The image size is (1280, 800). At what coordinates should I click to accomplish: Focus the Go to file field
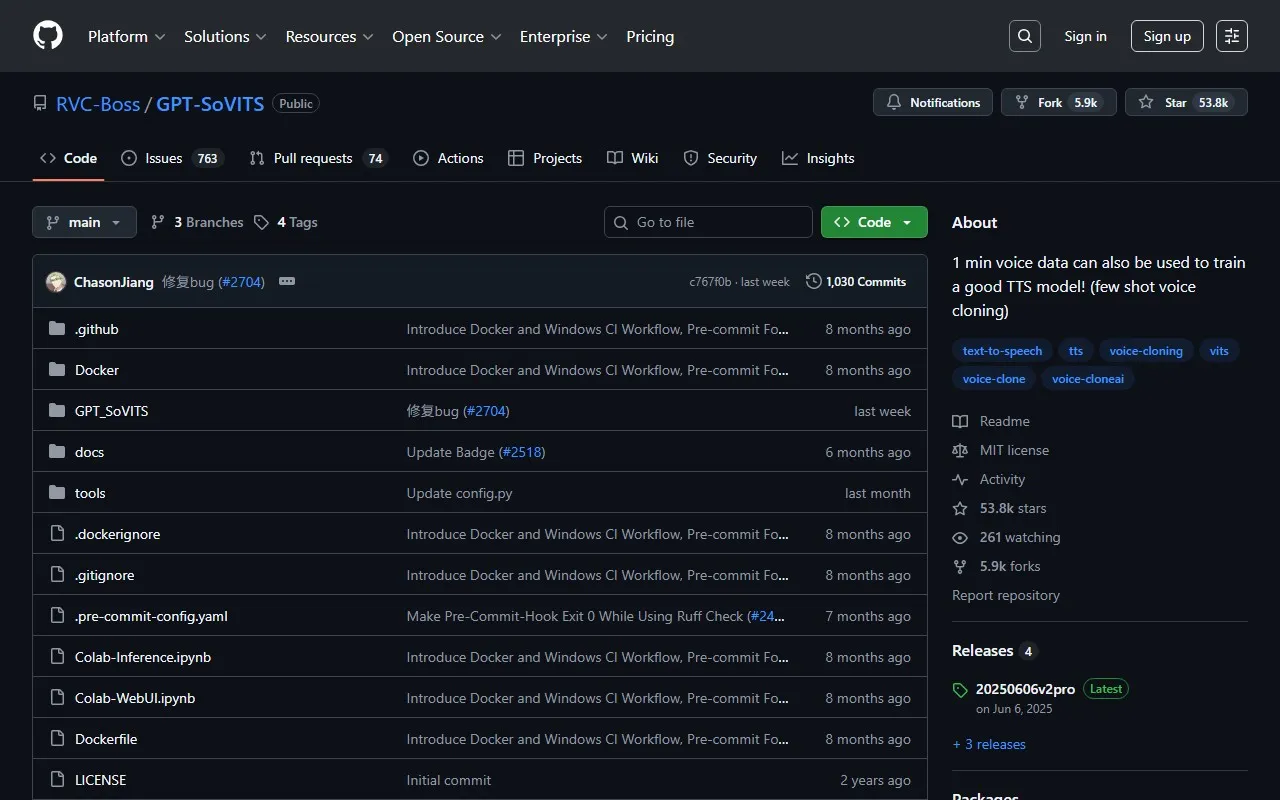point(708,222)
